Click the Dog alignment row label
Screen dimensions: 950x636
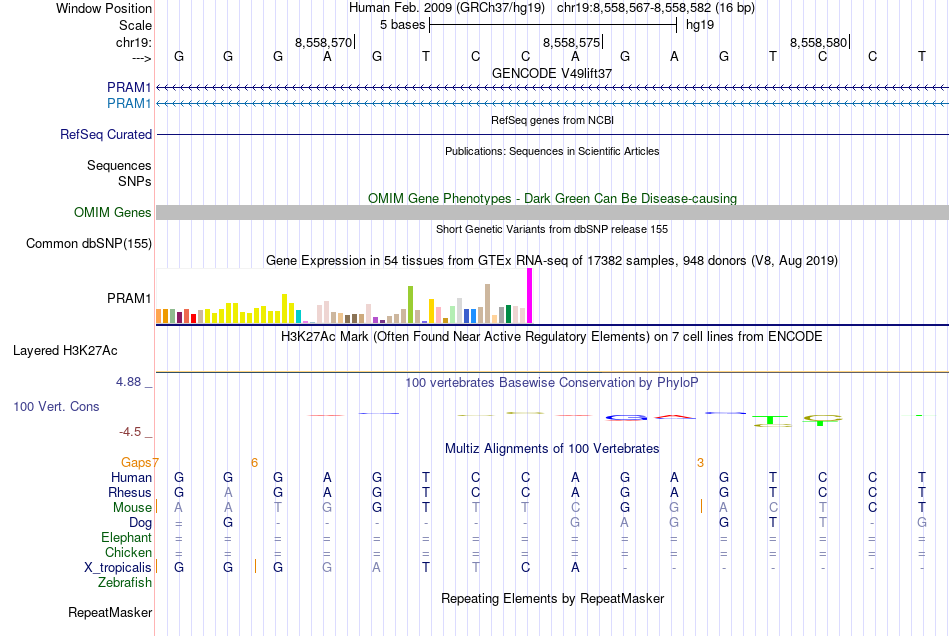(140, 523)
